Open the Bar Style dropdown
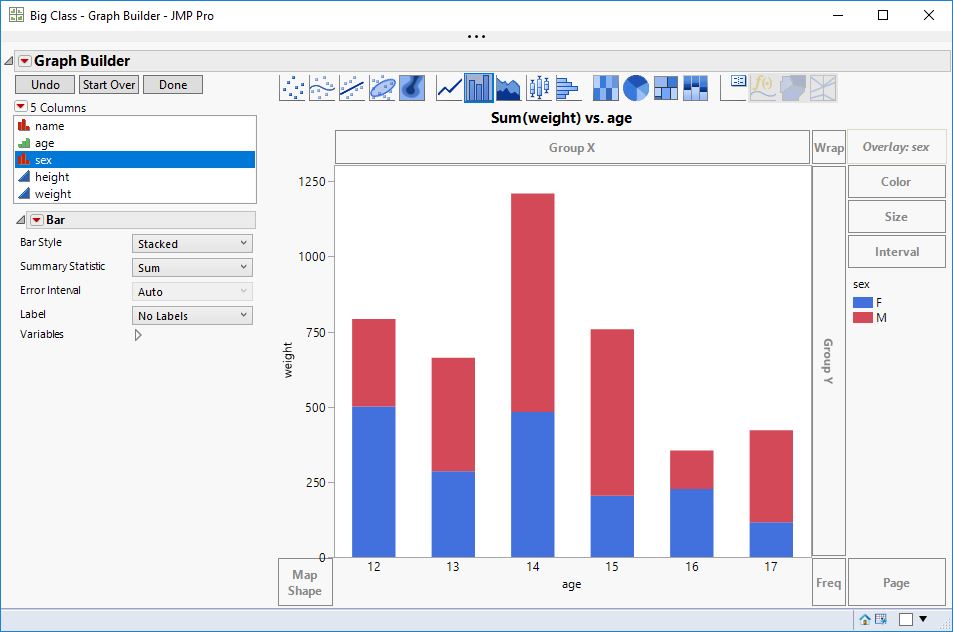The height and width of the screenshot is (632, 953). coord(191,242)
